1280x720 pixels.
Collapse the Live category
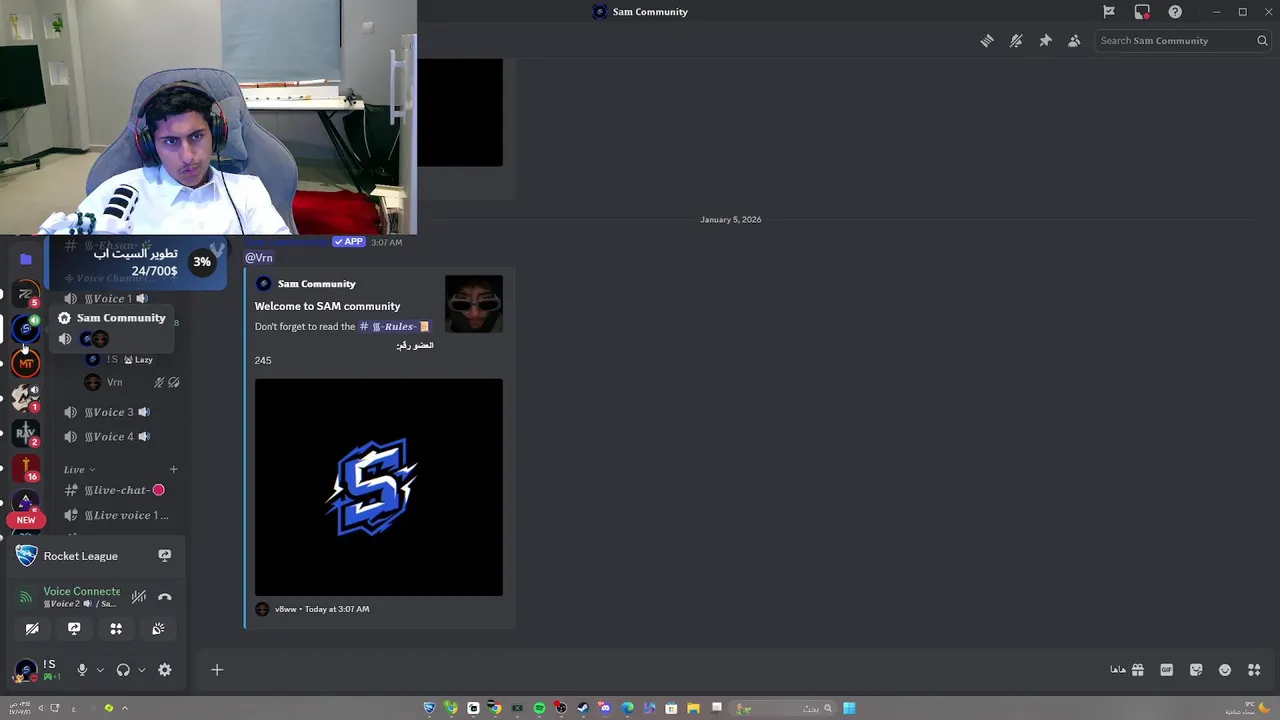pos(79,470)
